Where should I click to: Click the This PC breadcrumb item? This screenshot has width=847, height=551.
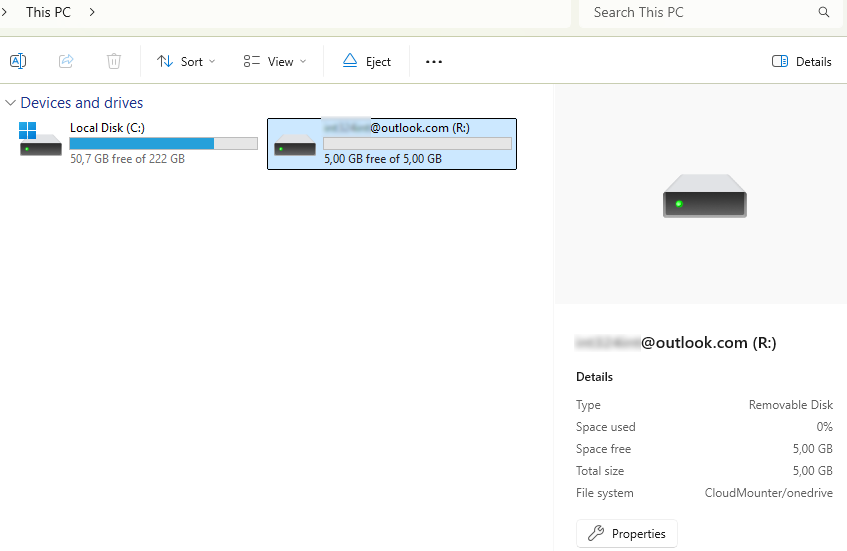pyautogui.click(x=50, y=12)
